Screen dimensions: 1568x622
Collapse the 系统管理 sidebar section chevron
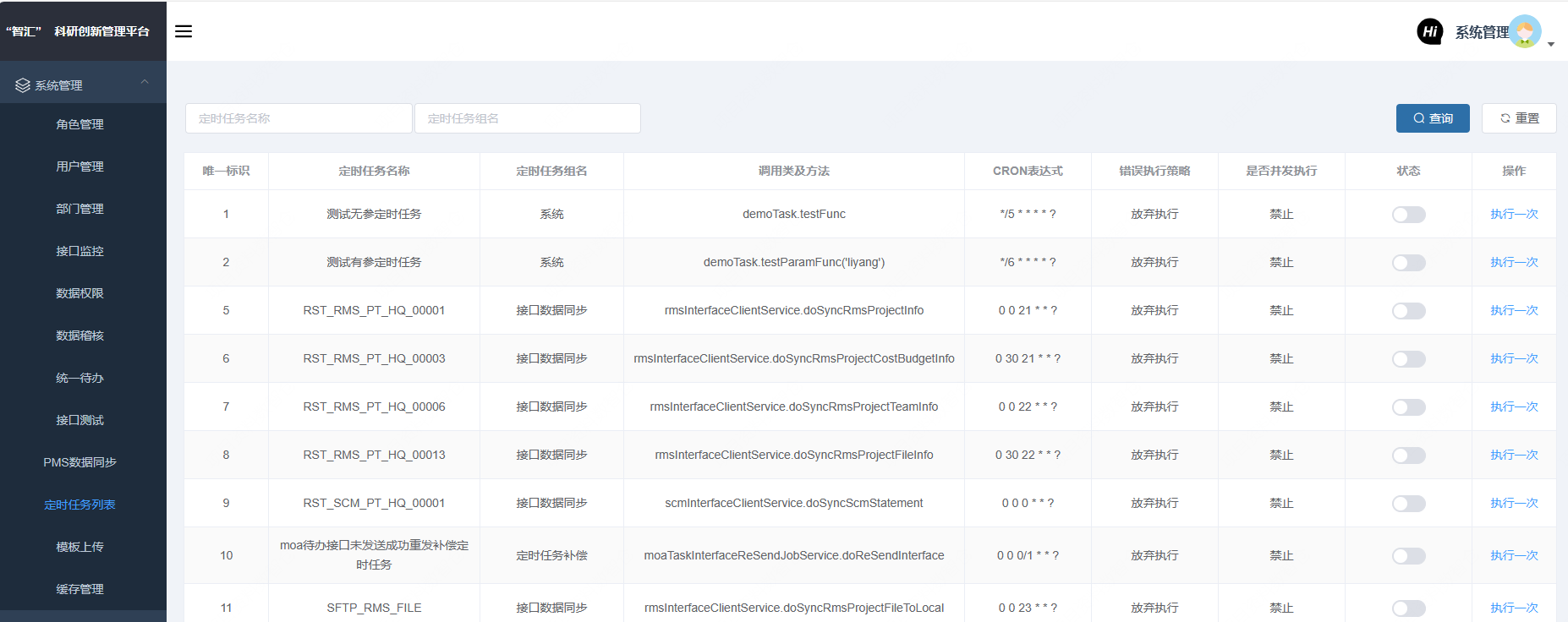point(145,82)
